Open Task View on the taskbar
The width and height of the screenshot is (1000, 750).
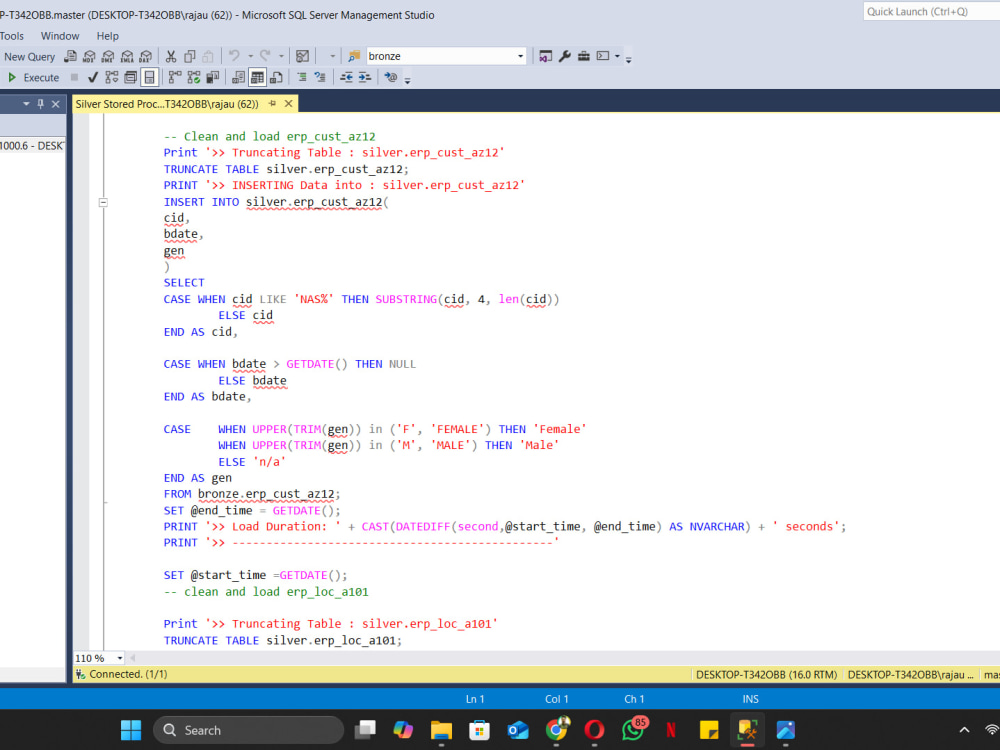pyautogui.click(x=365, y=729)
